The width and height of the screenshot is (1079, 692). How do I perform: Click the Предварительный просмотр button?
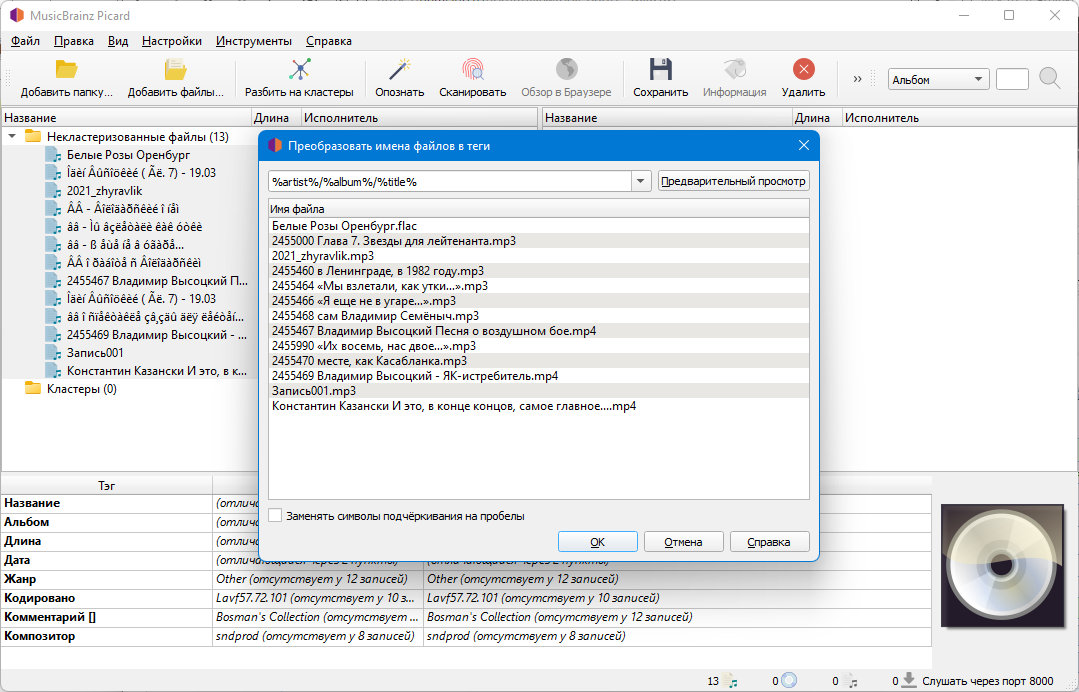733,181
